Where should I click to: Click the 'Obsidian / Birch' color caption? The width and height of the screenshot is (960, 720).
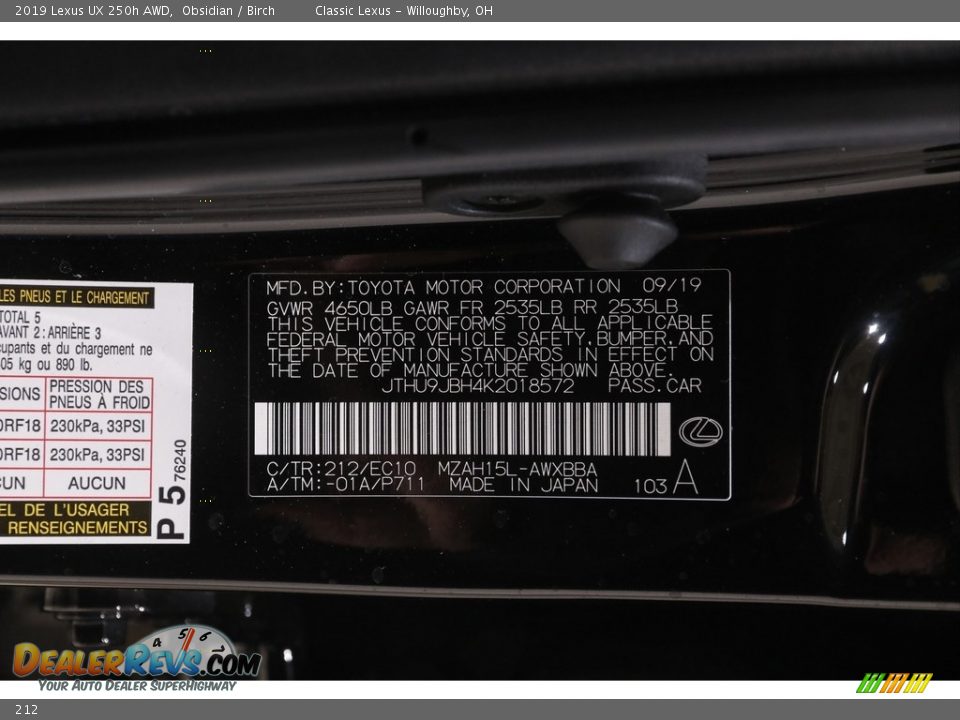coord(228,10)
